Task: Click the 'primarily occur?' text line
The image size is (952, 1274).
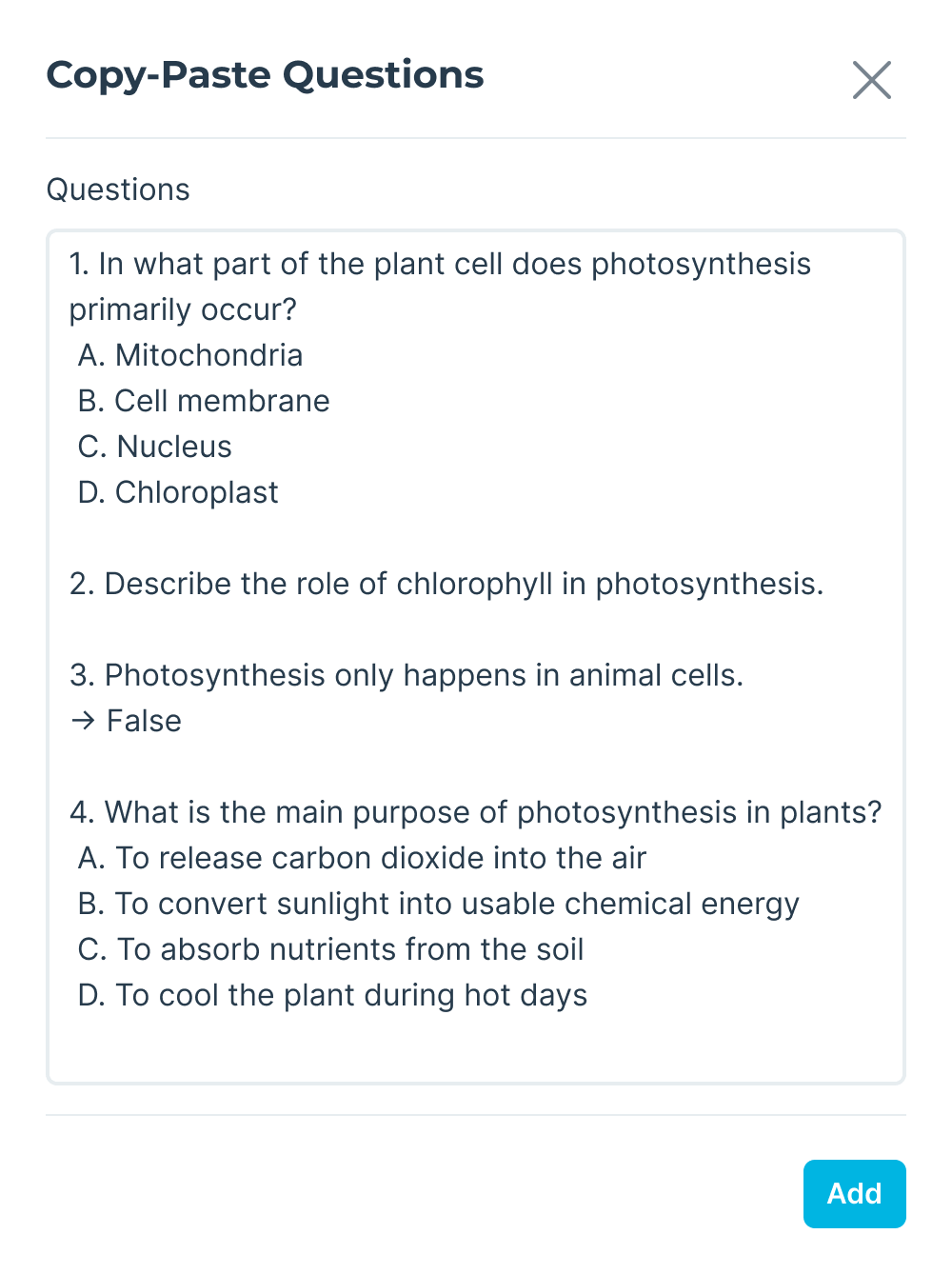Action: point(183,309)
